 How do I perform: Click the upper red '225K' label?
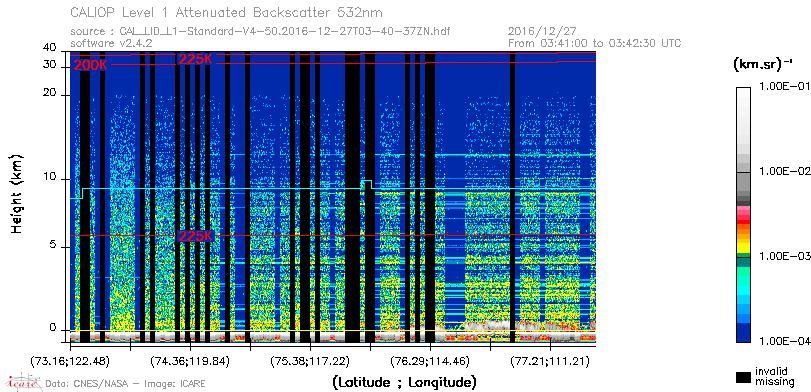click(x=195, y=59)
